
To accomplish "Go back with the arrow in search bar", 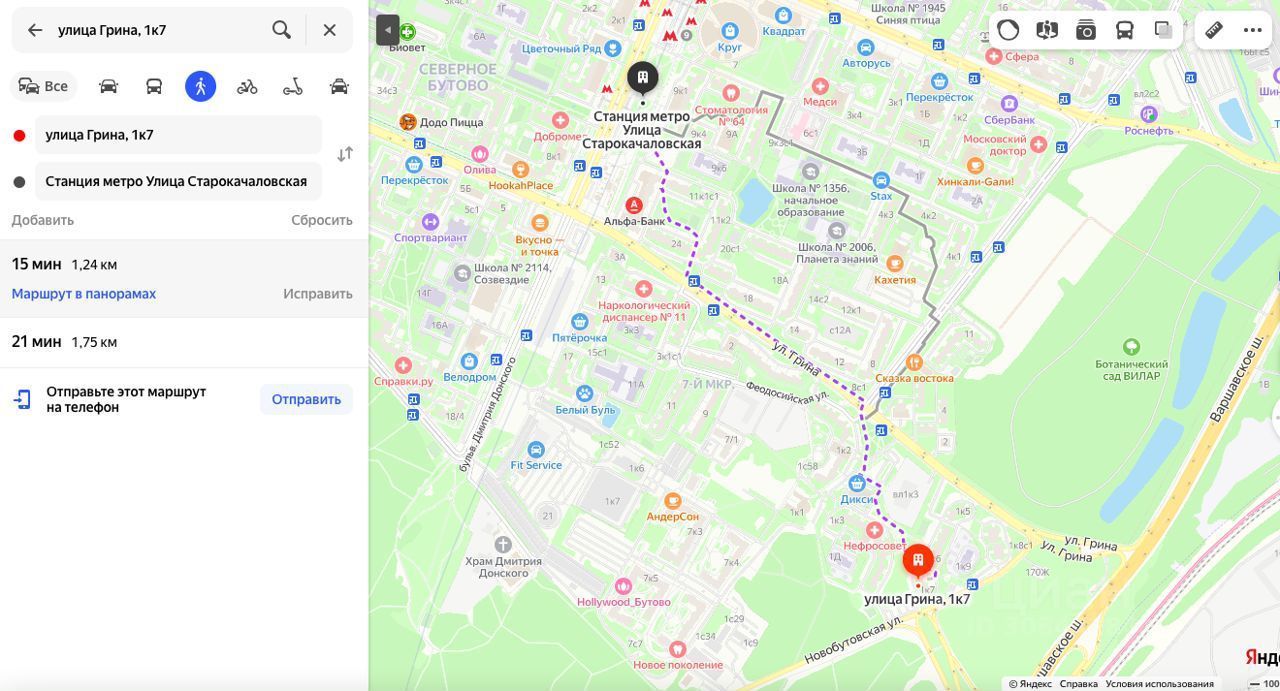I will click(35, 30).
